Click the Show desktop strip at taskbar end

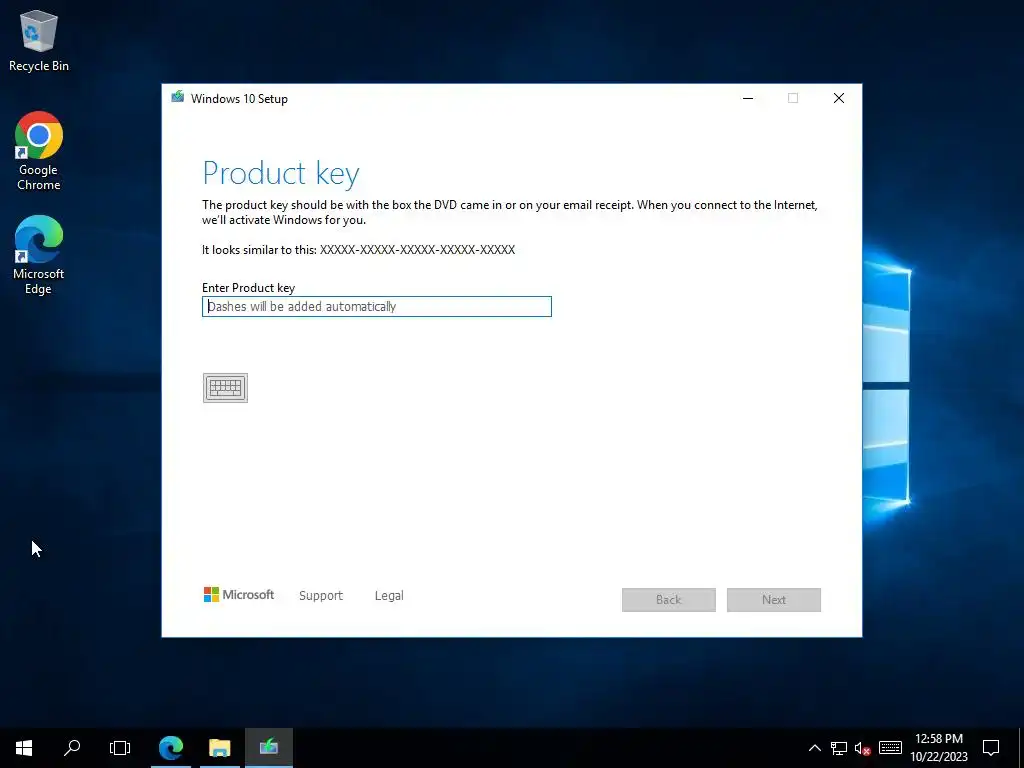pos(1021,748)
